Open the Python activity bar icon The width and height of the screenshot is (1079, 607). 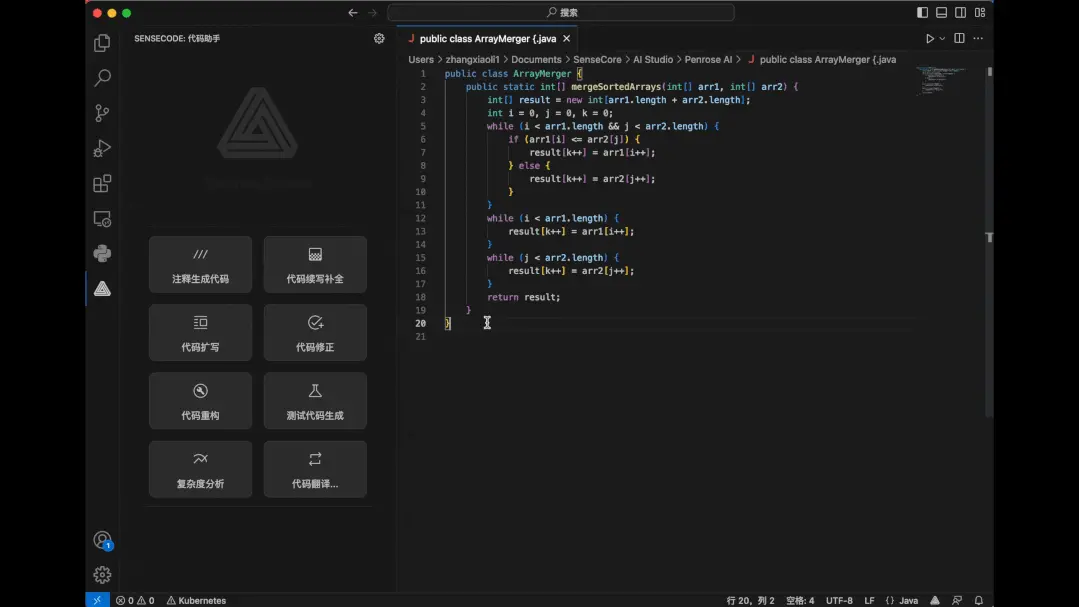pos(102,253)
